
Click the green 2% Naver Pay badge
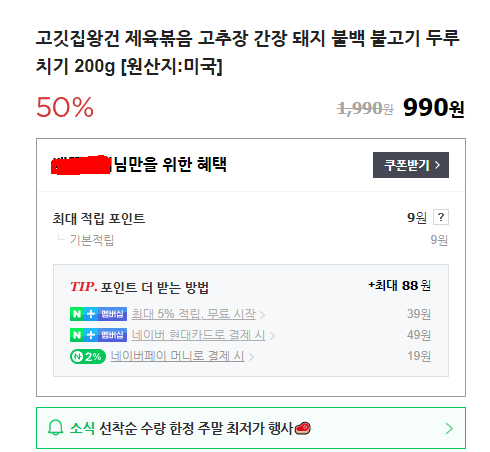point(88,357)
